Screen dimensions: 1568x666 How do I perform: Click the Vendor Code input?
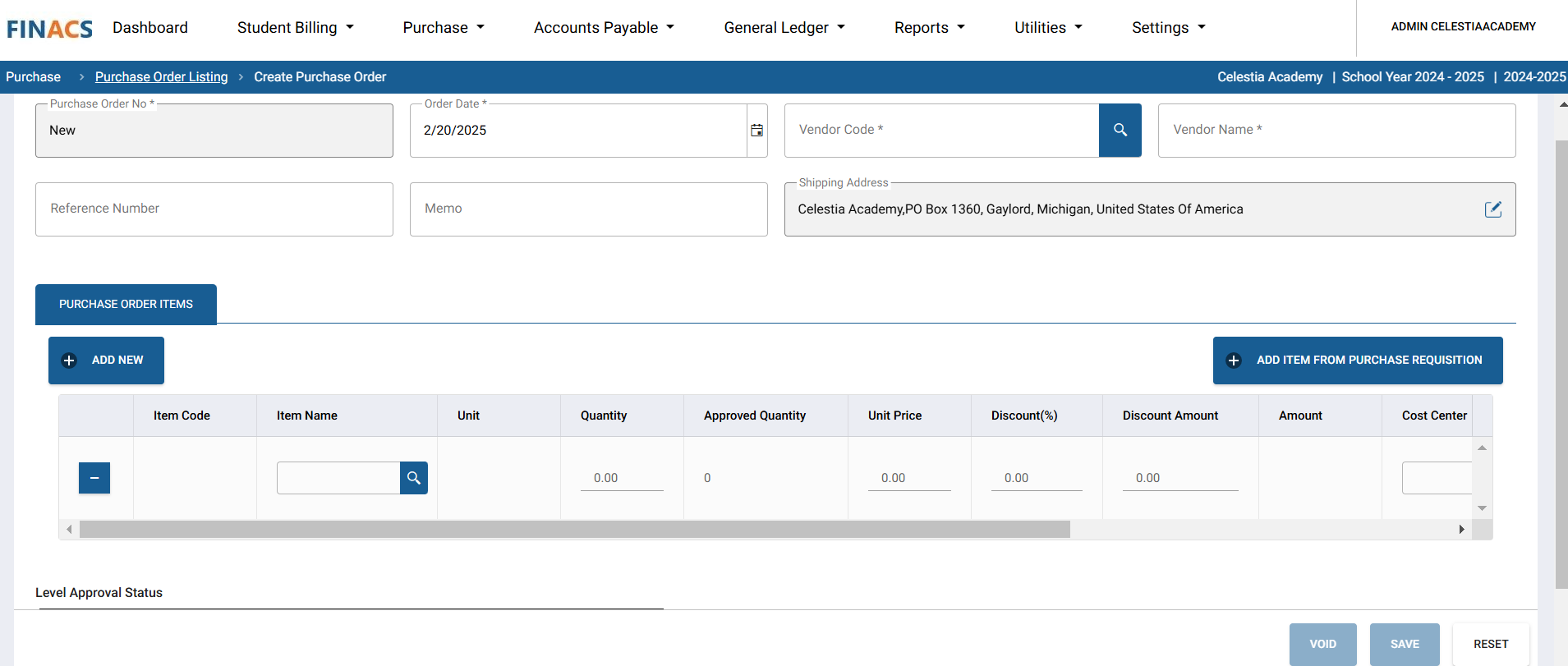941,131
